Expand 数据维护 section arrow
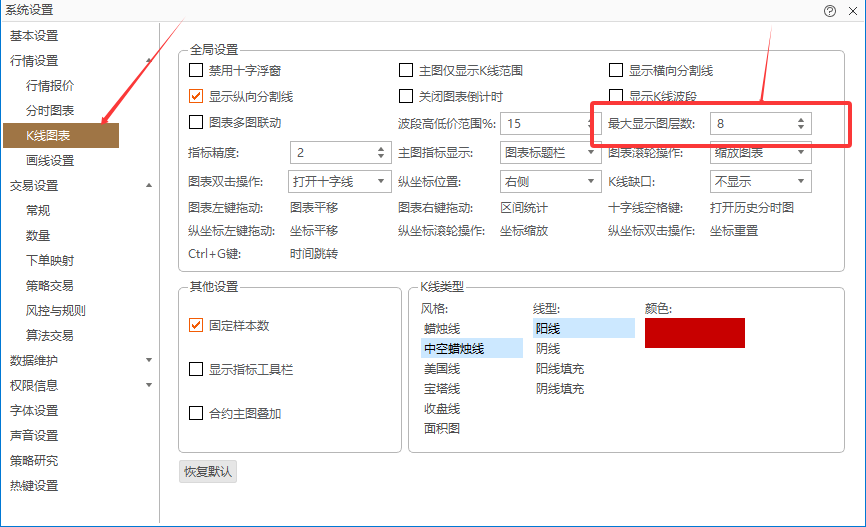The width and height of the screenshot is (866, 527). tap(149, 360)
